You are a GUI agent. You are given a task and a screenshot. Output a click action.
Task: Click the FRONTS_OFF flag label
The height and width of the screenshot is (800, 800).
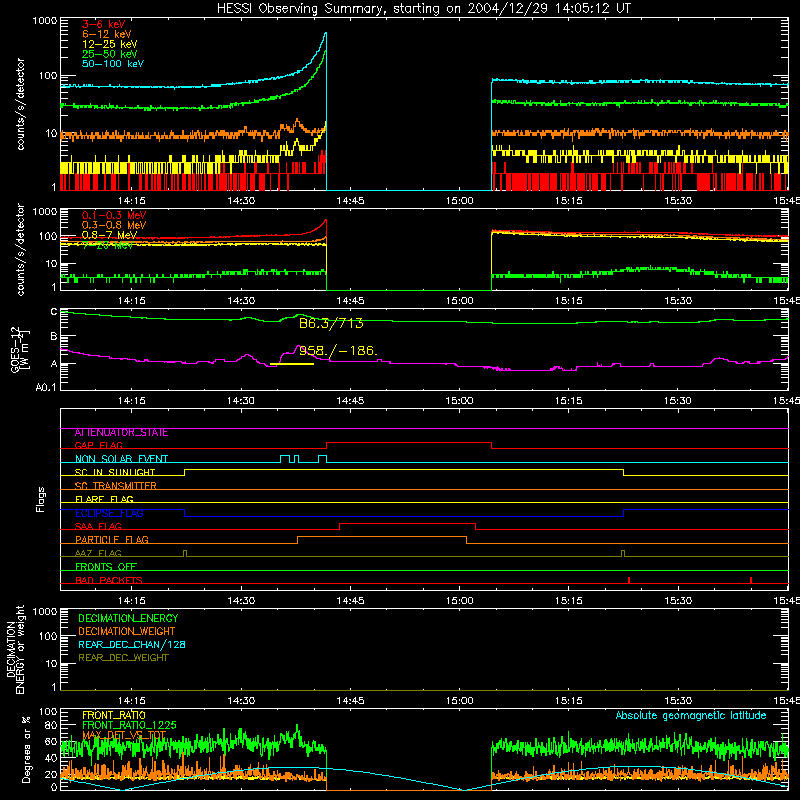106,567
